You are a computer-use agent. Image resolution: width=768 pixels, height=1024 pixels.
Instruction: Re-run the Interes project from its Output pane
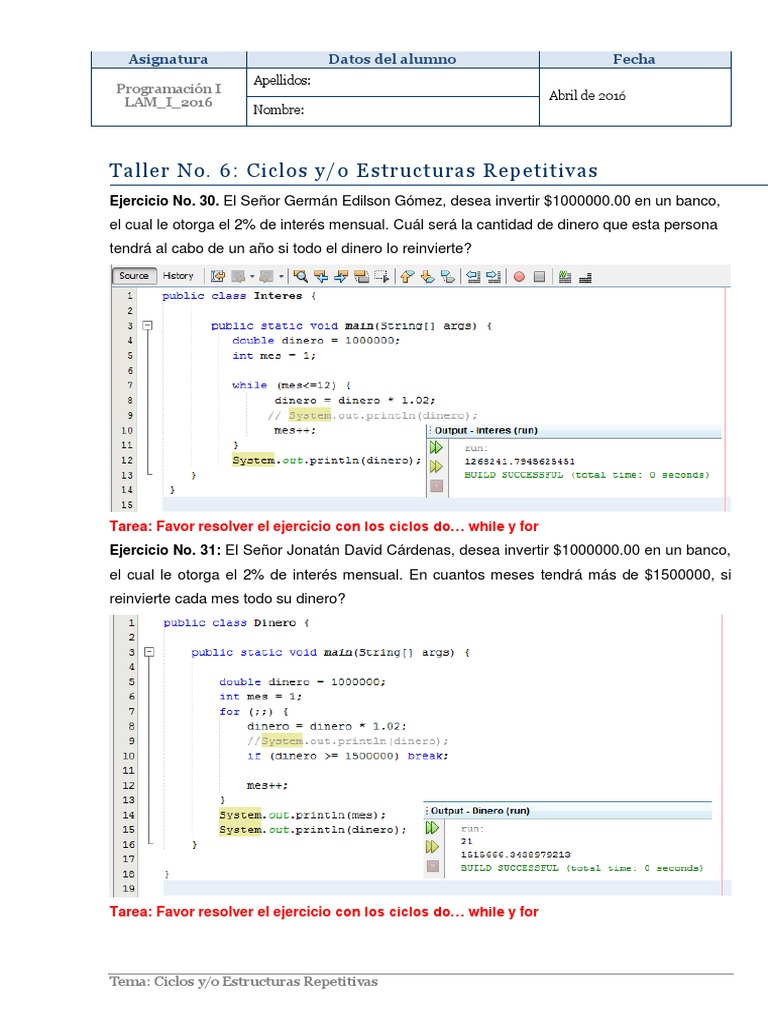click(436, 448)
